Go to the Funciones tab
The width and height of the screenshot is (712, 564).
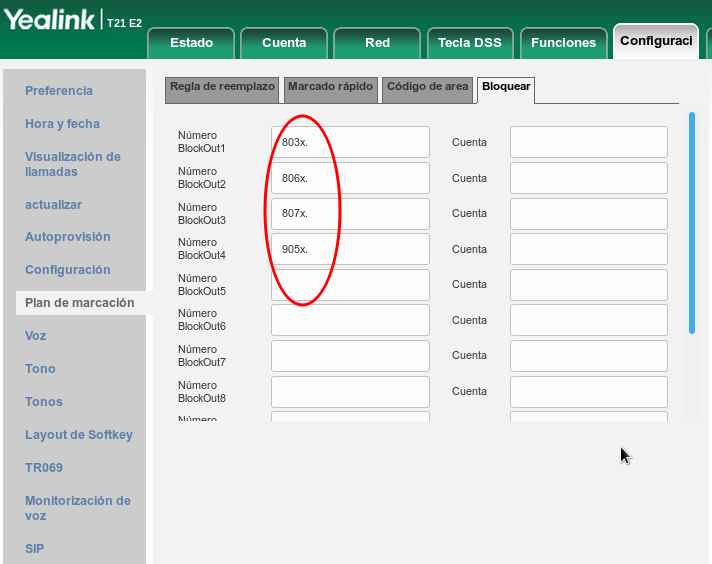tap(563, 43)
